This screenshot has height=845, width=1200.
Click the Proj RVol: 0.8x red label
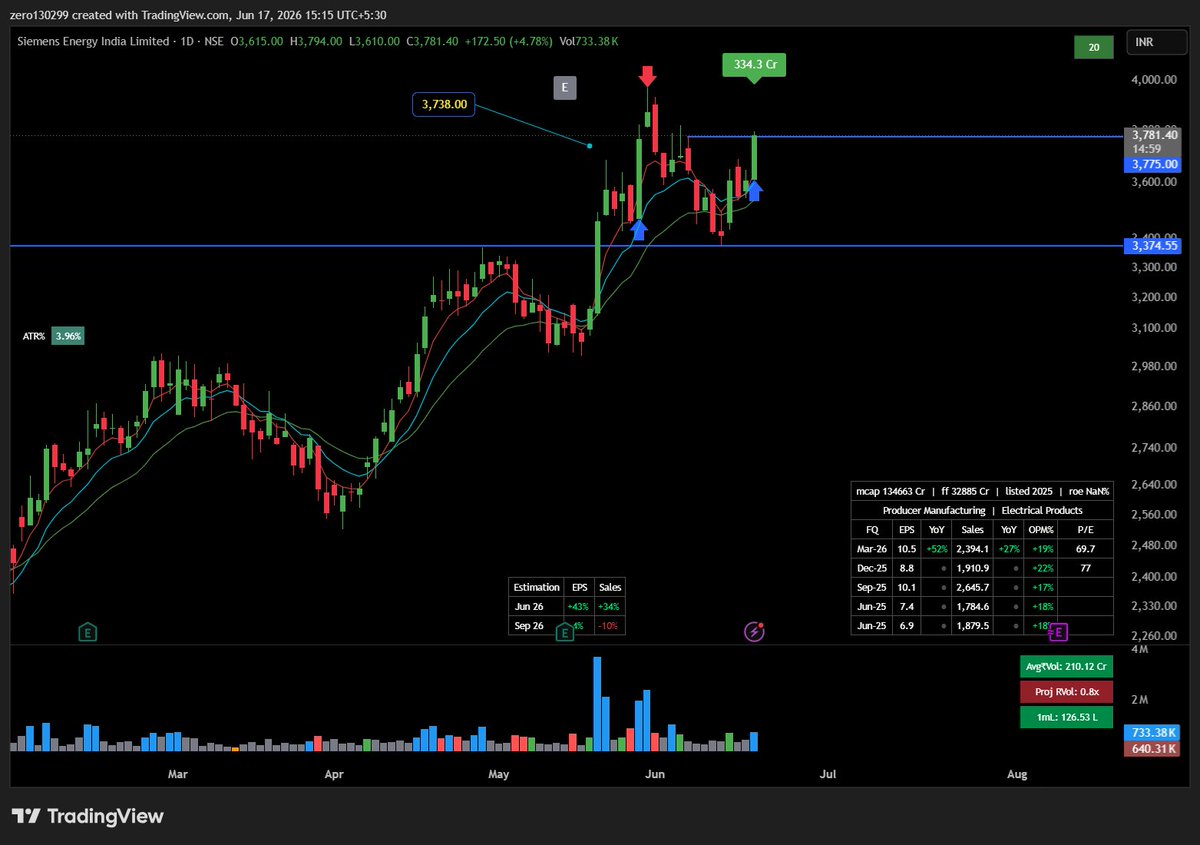coord(1066,692)
